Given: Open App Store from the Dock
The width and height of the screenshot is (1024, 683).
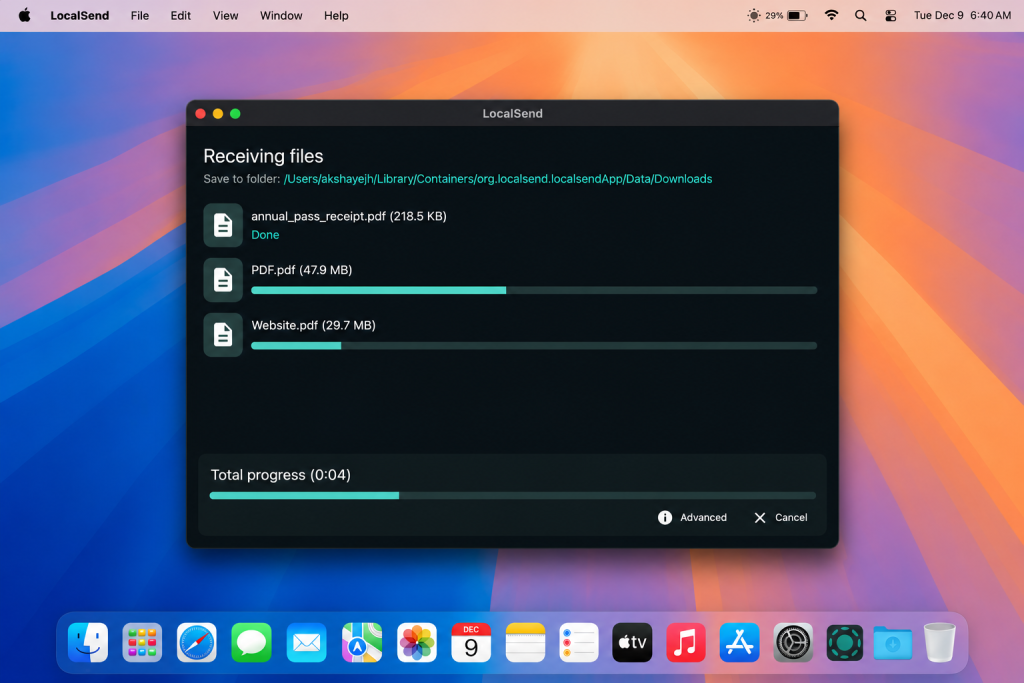Looking at the screenshot, I should pos(739,643).
